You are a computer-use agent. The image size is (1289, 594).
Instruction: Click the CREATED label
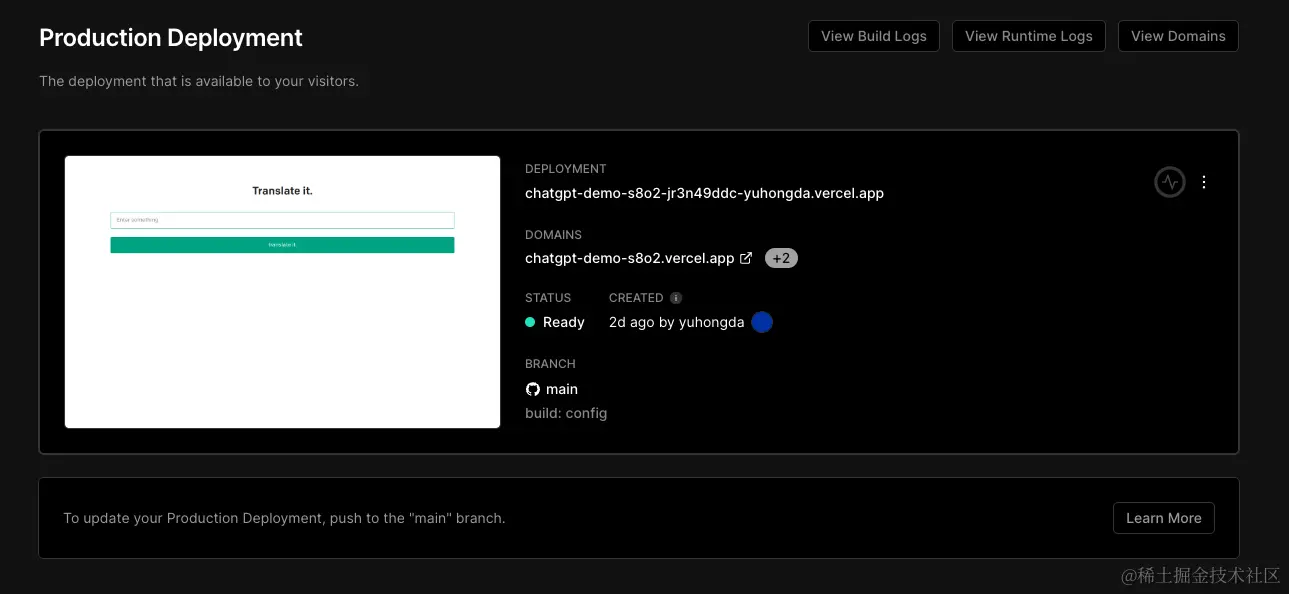636,298
